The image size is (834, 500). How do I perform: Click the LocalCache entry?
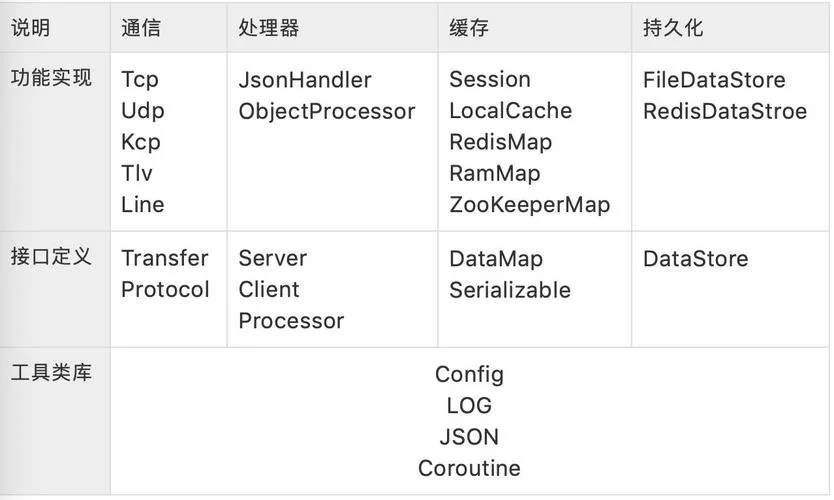(x=511, y=111)
